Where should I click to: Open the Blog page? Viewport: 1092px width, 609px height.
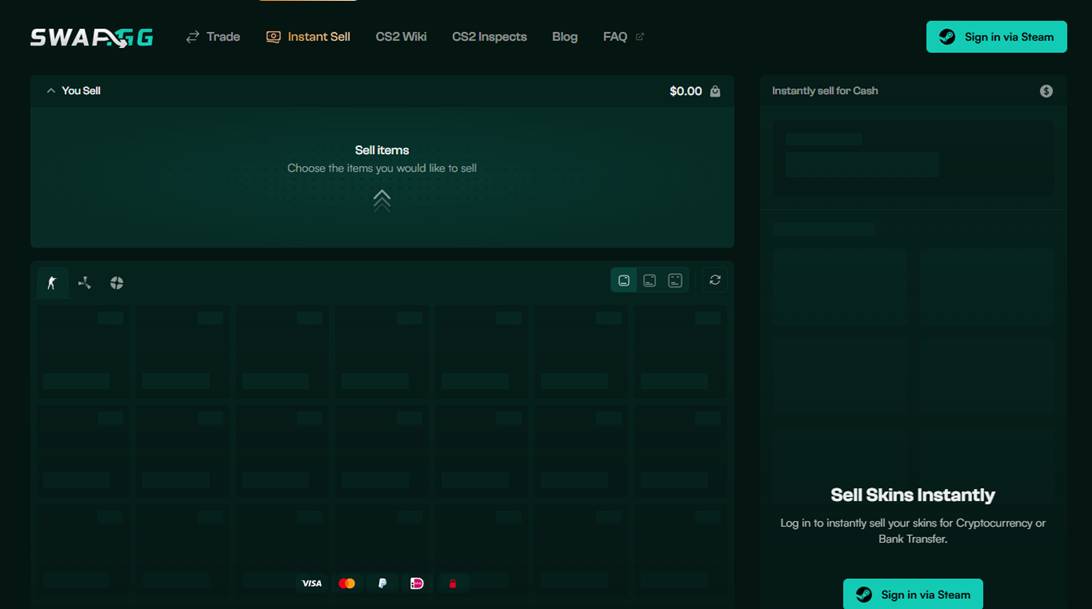click(565, 36)
